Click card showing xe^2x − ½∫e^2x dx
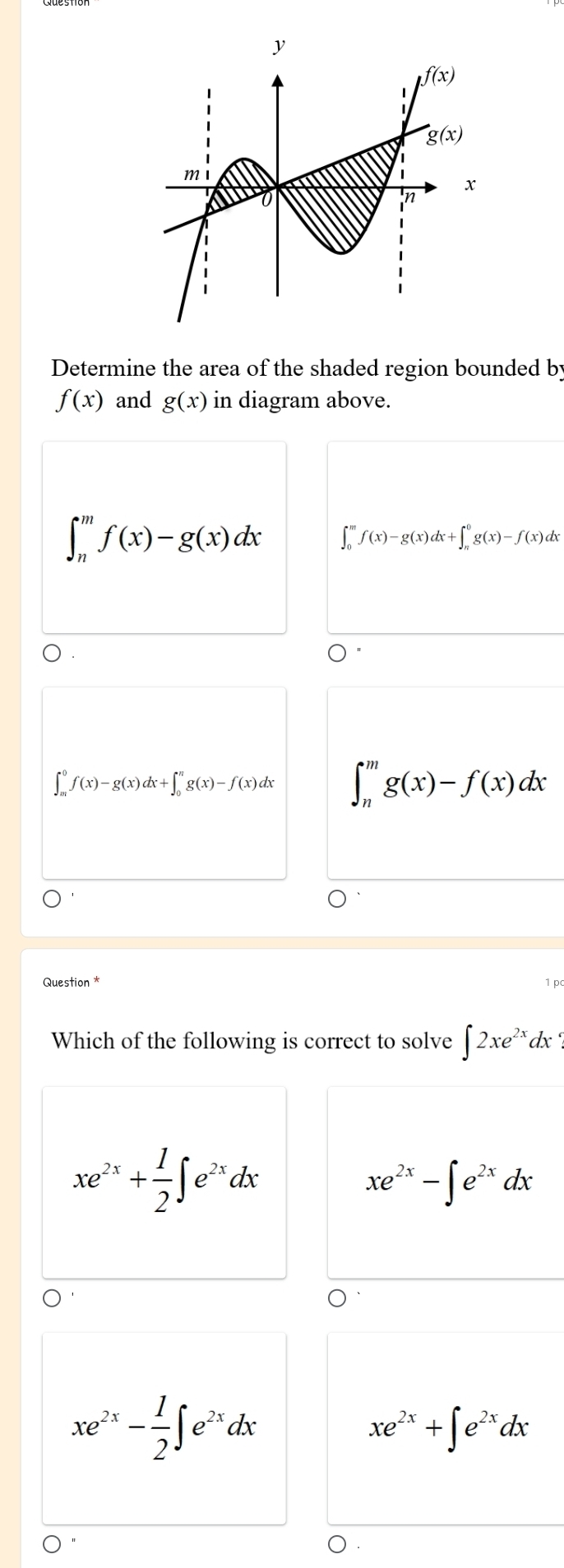Viewport: 564px width, 1568px height. tap(164, 1428)
